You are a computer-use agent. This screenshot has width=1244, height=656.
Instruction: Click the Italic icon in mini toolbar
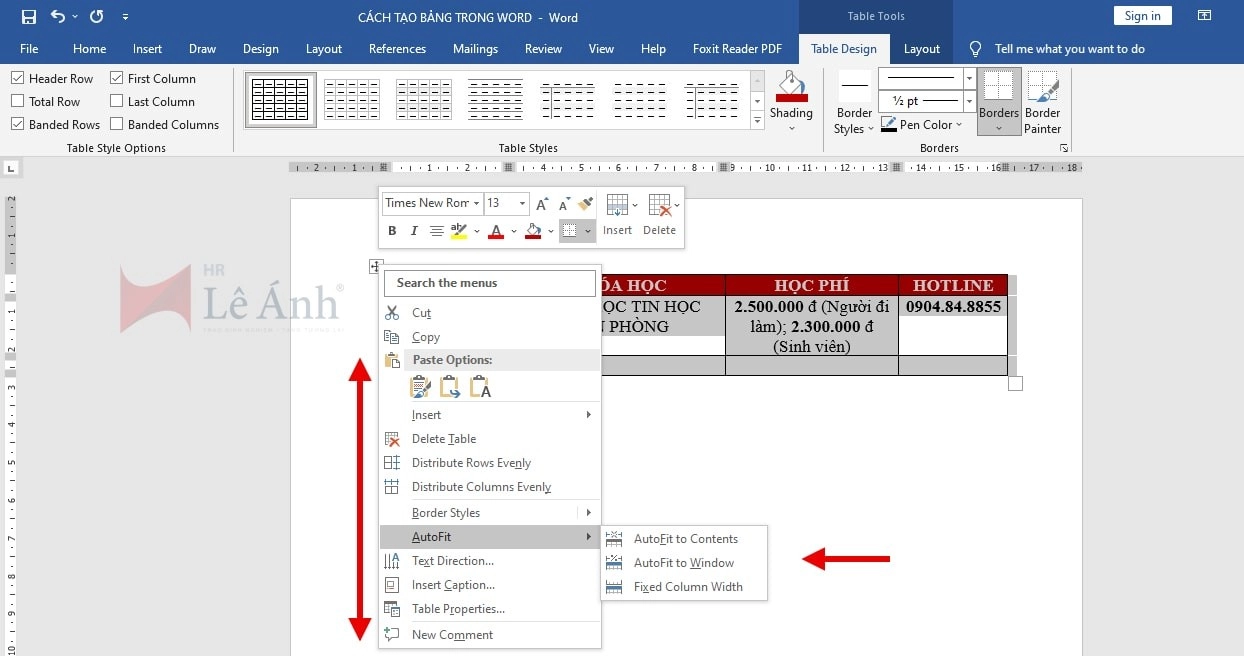[414, 231]
